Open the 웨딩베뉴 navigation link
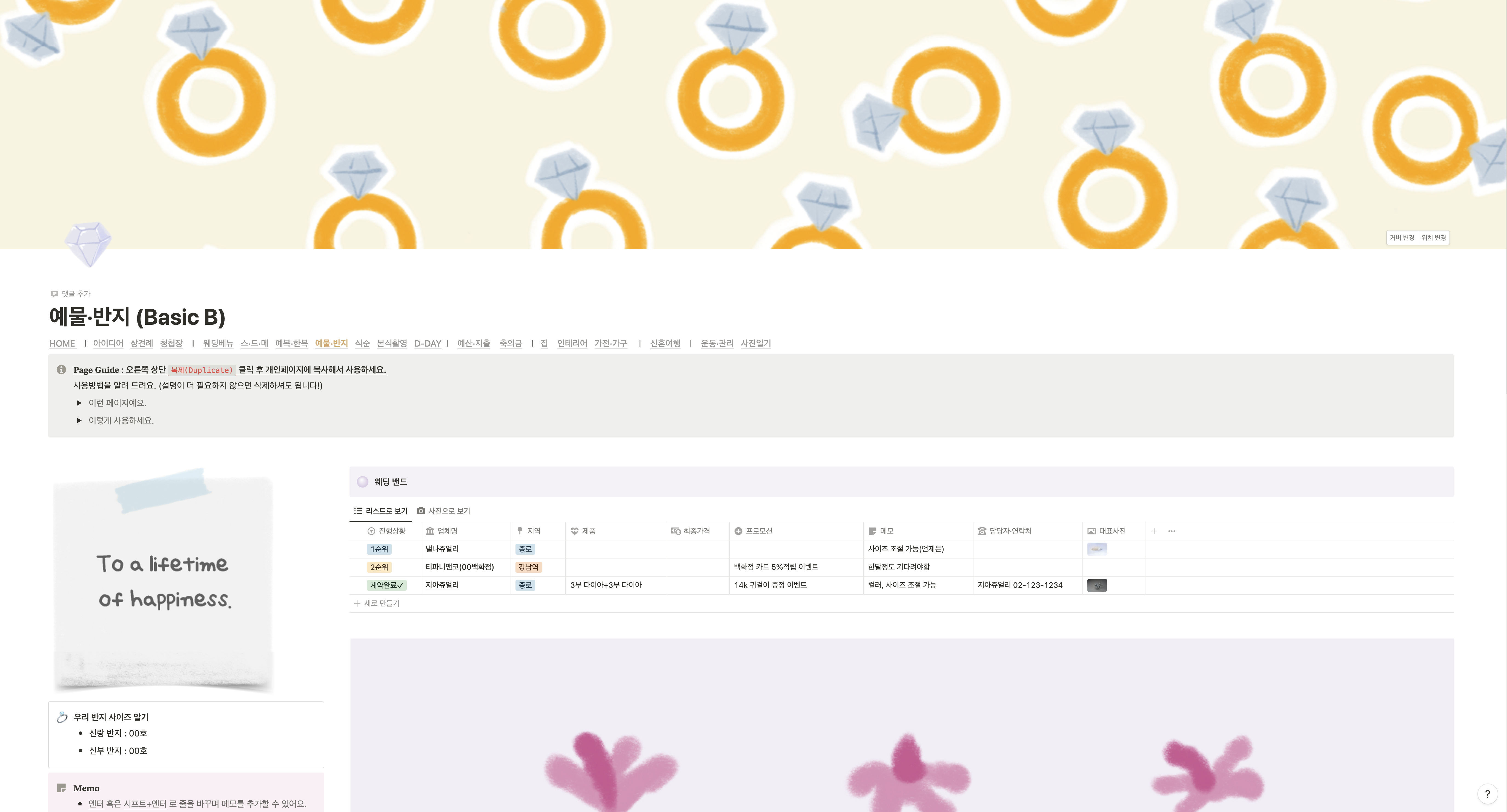Image resolution: width=1507 pixels, height=812 pixels. click(218, 344)
